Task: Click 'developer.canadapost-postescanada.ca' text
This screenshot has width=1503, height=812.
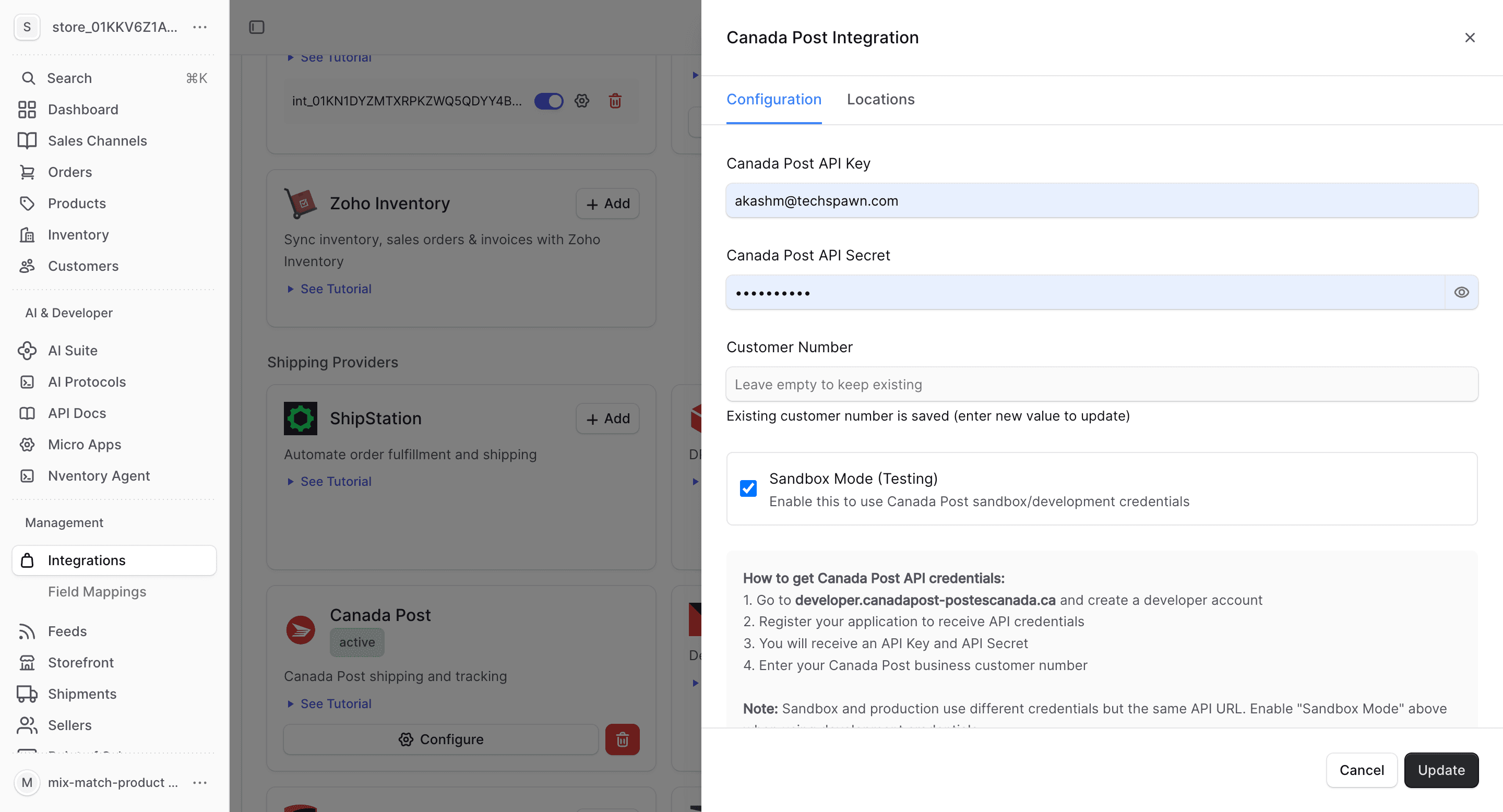Action: (925, 600)
